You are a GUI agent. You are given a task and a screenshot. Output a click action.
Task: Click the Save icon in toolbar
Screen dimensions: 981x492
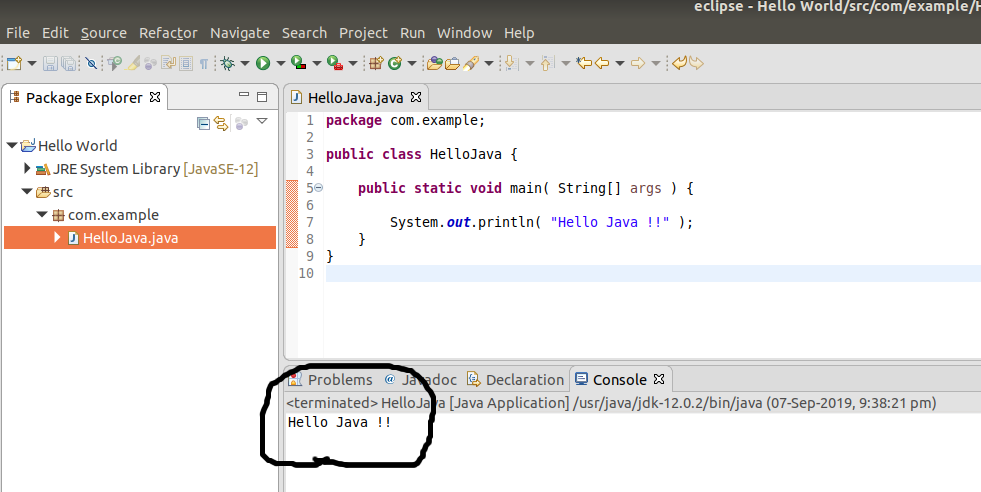(50, 63)
